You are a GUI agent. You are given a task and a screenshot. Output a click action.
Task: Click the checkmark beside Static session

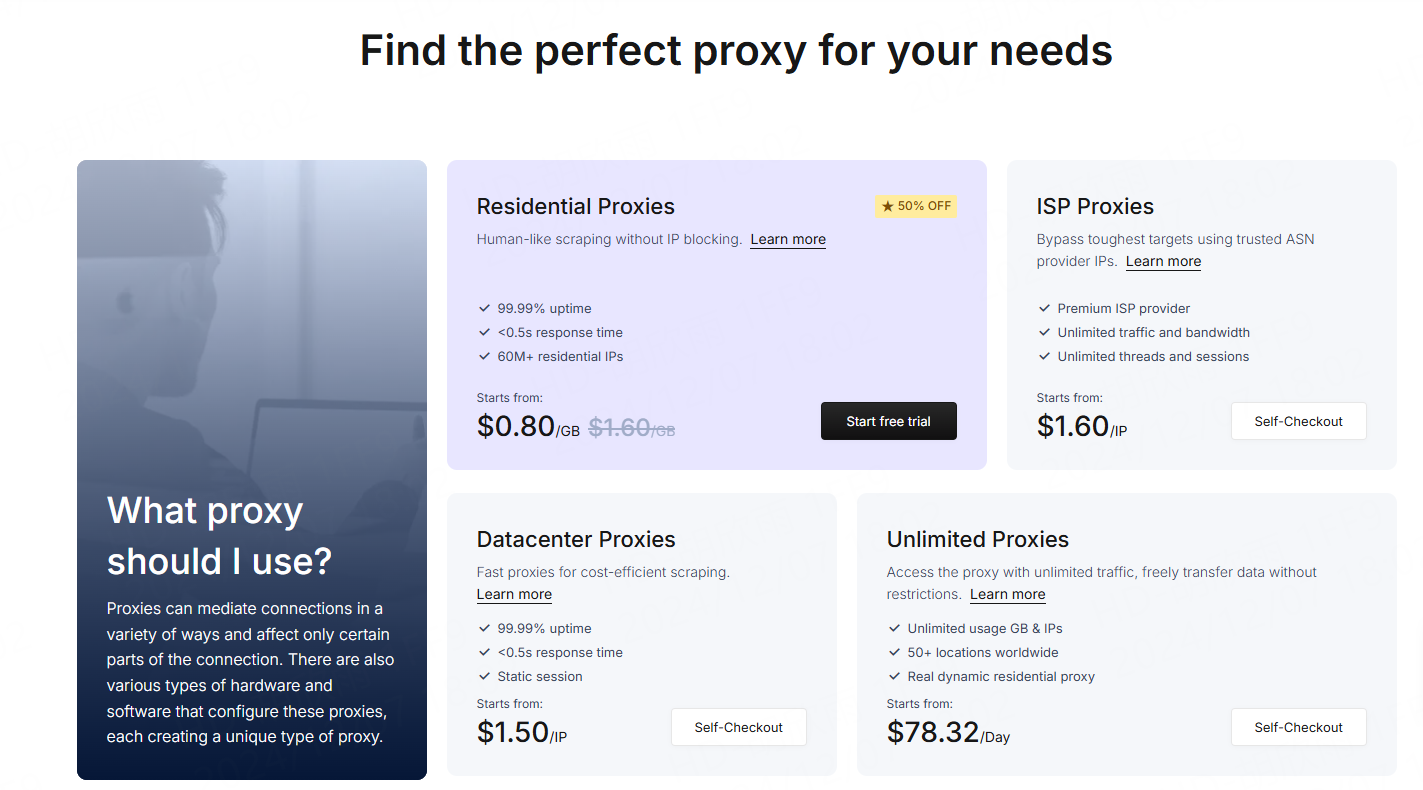tap(484, 677)
